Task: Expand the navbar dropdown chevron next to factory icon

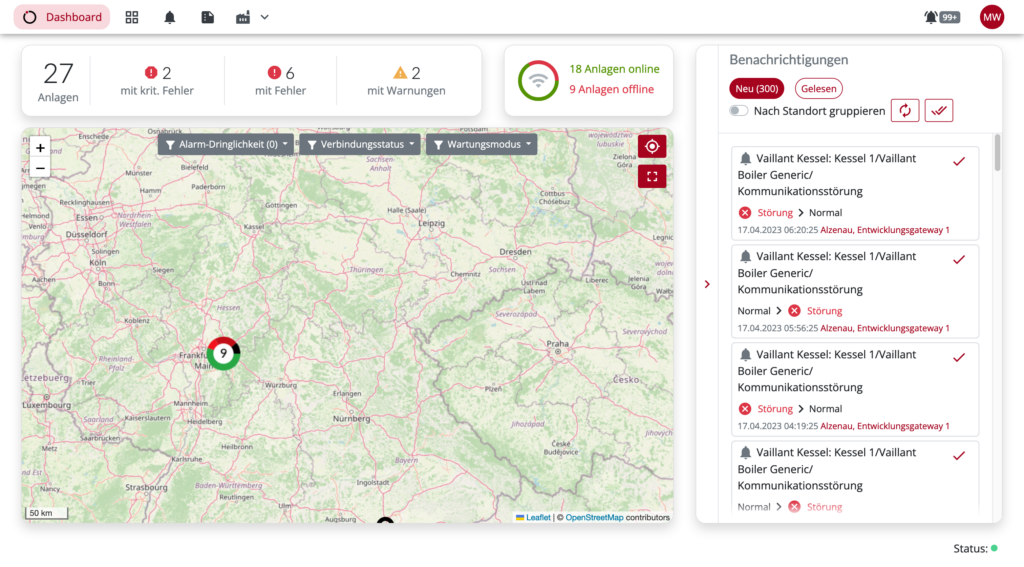Action: (x=264, y=17)
